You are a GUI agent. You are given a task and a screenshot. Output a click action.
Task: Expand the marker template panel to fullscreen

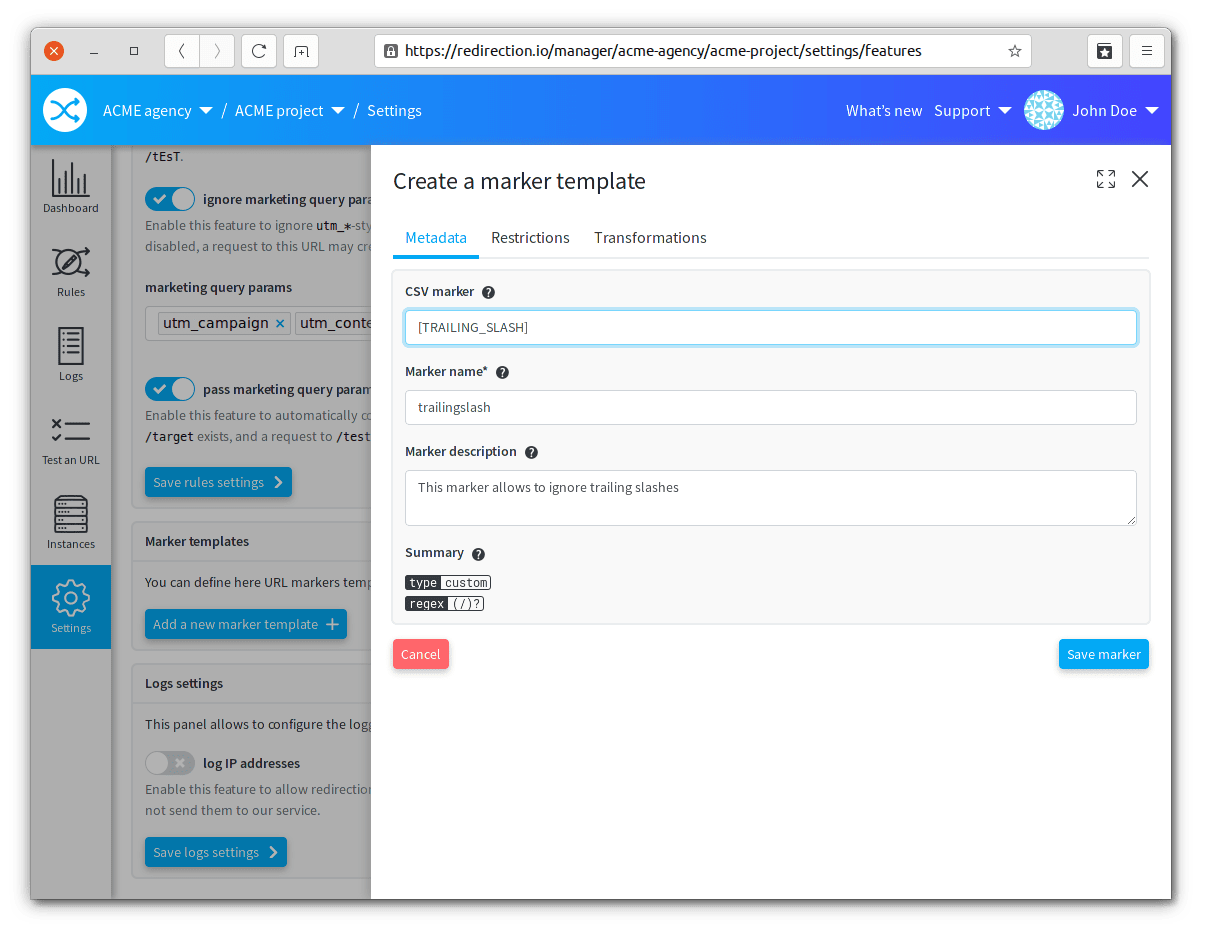tap(1105, 179)
